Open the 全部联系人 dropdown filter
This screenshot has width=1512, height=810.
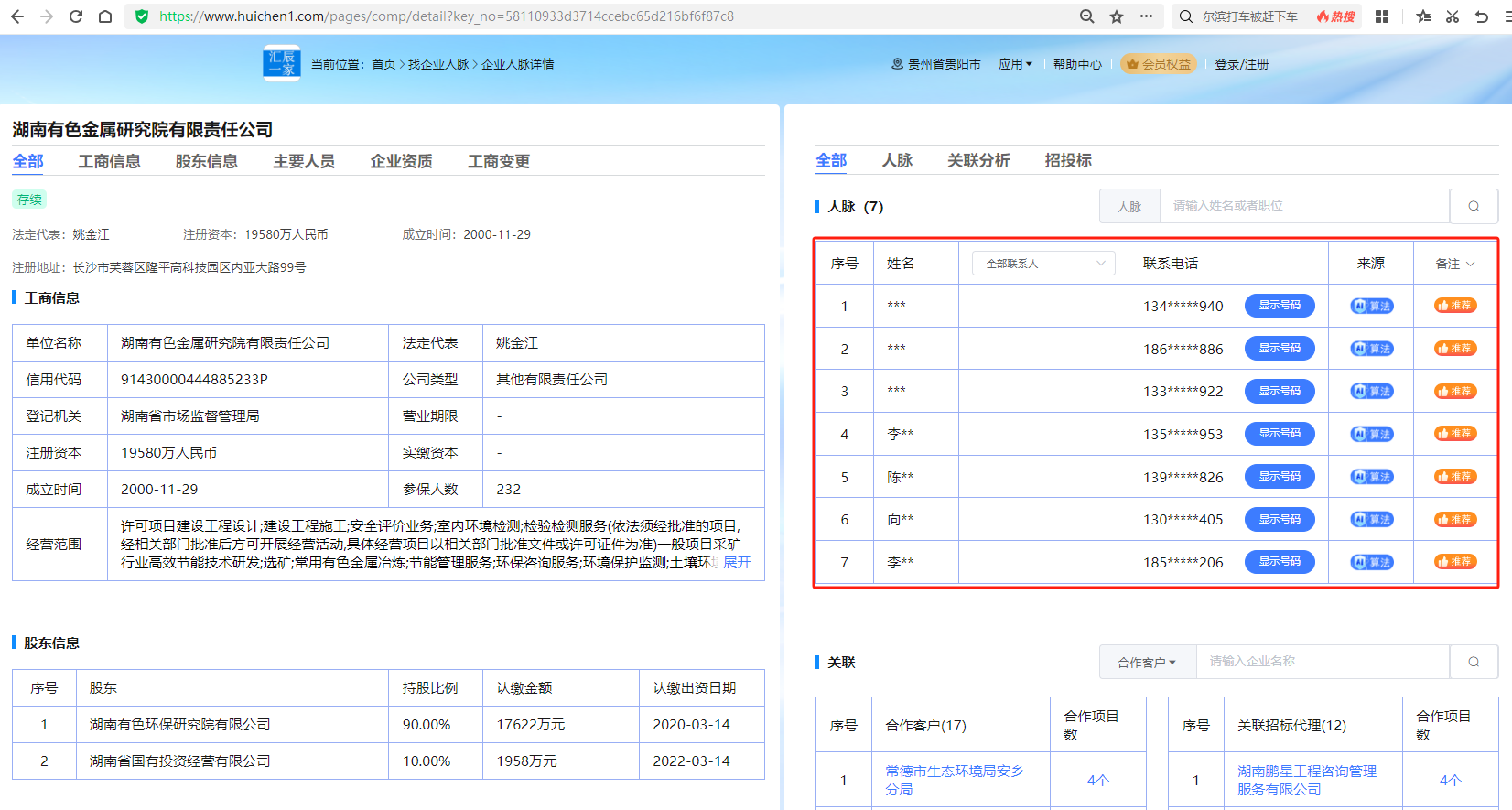1043,264
